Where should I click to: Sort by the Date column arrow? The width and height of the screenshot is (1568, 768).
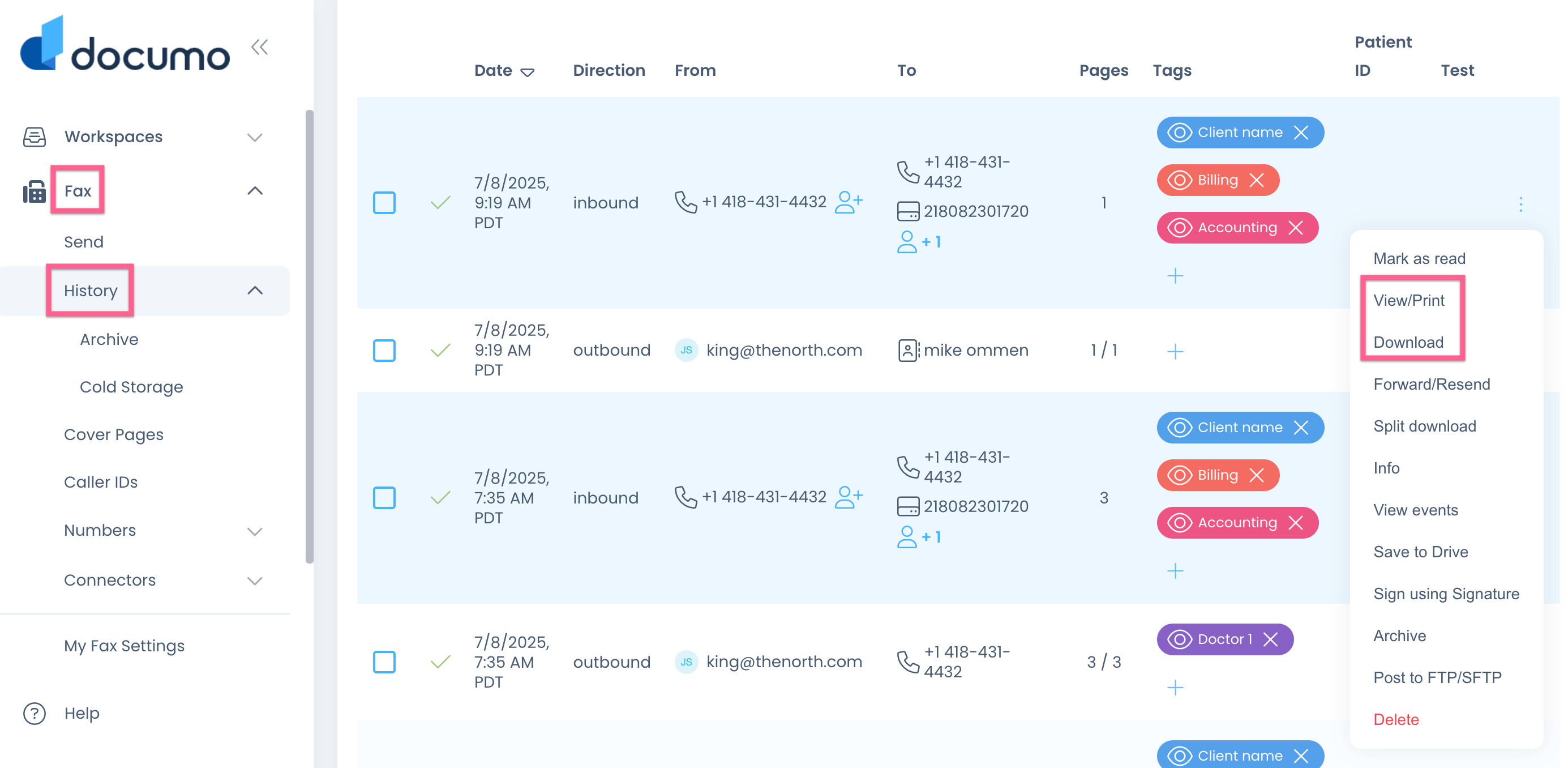tap(527, 72)
